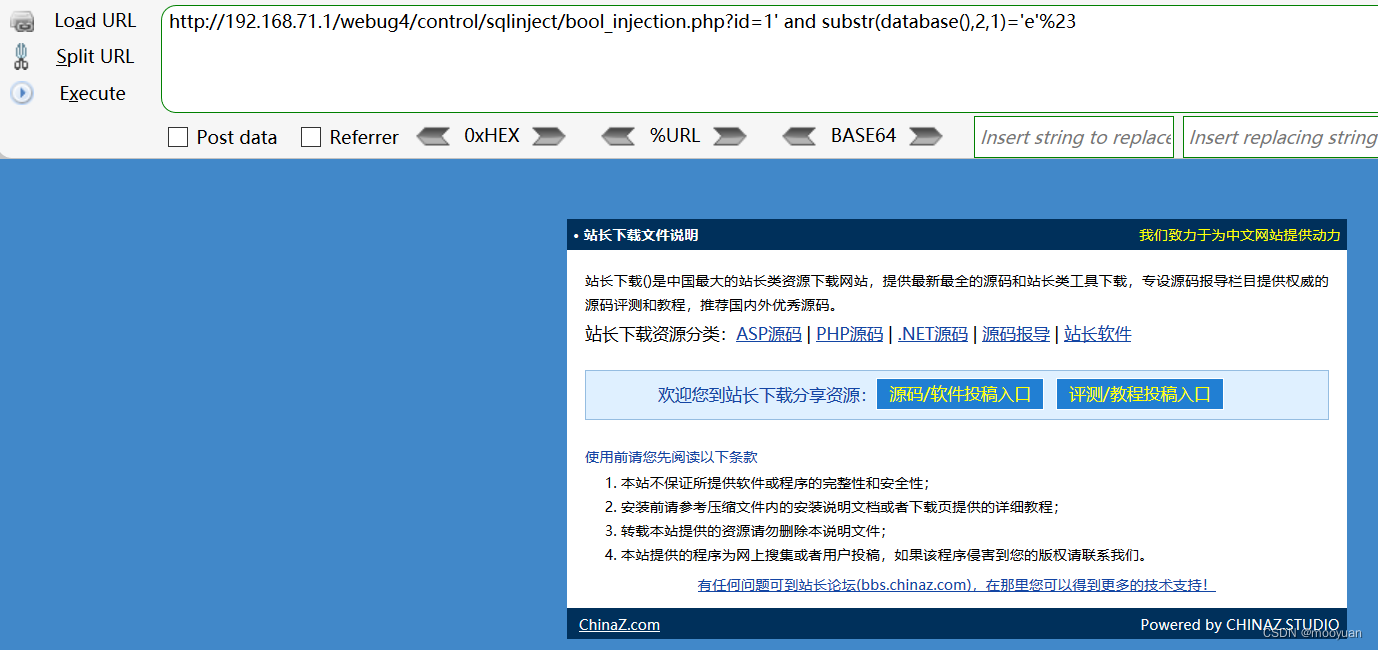Click the Split URL scissors icon
The width and height of the screenshot is (1378, 650).
click(22, 57)
